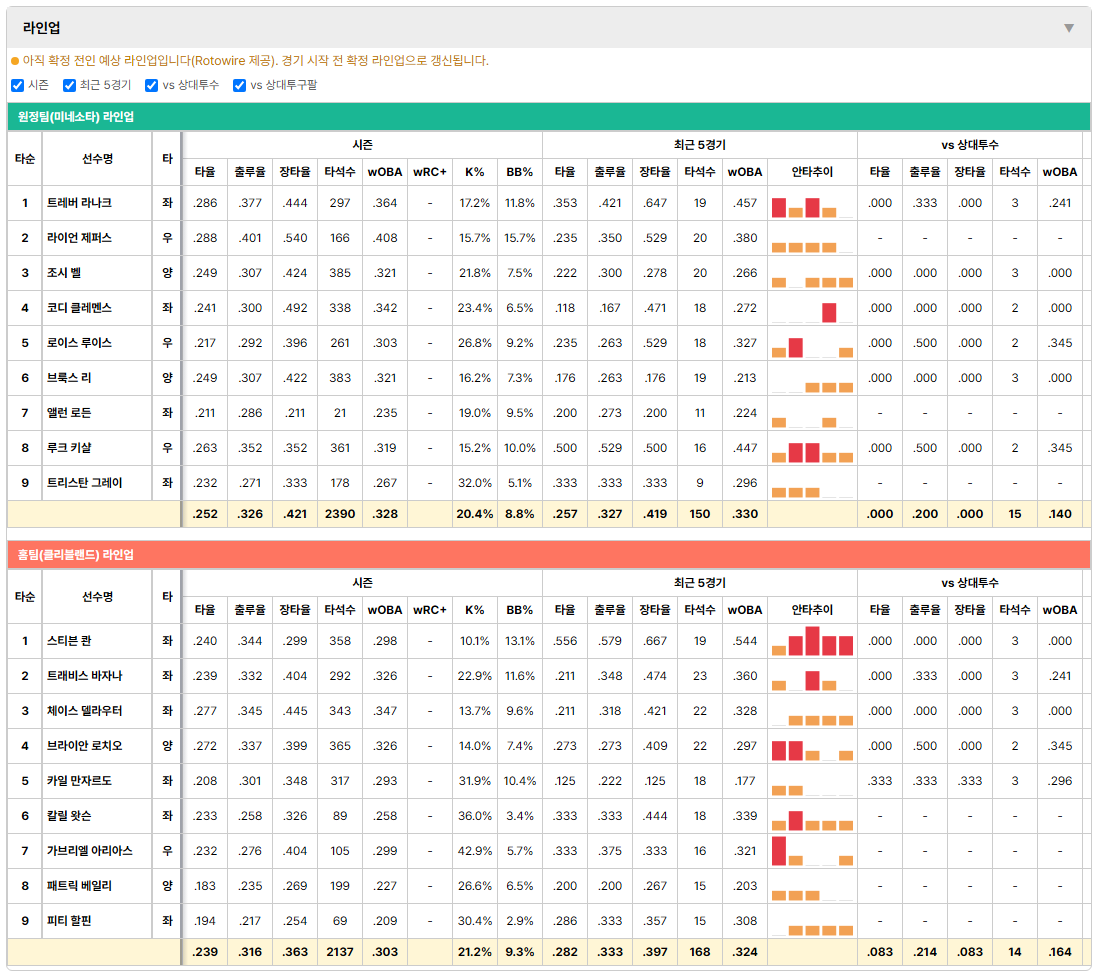Click player name 체이스 델라우터
The height and width of the screenshot is (977, 1098).
(x=84, y=711)
